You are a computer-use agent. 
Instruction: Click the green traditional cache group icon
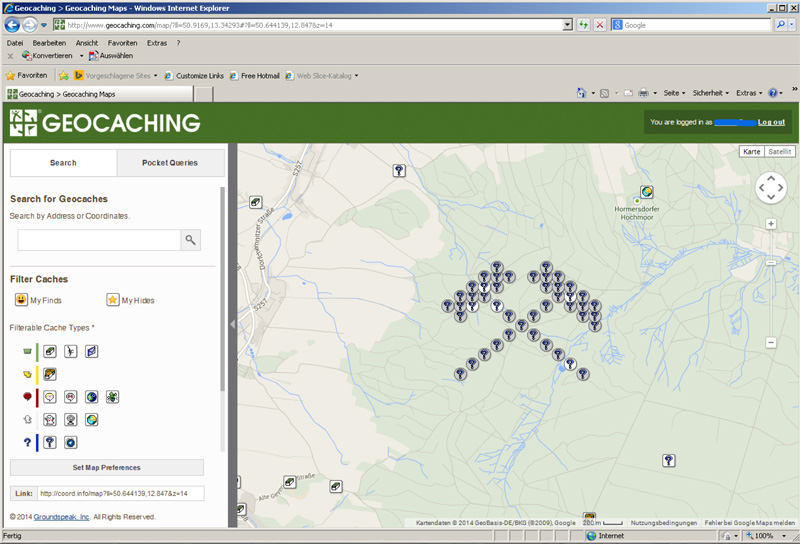(28, 352)
